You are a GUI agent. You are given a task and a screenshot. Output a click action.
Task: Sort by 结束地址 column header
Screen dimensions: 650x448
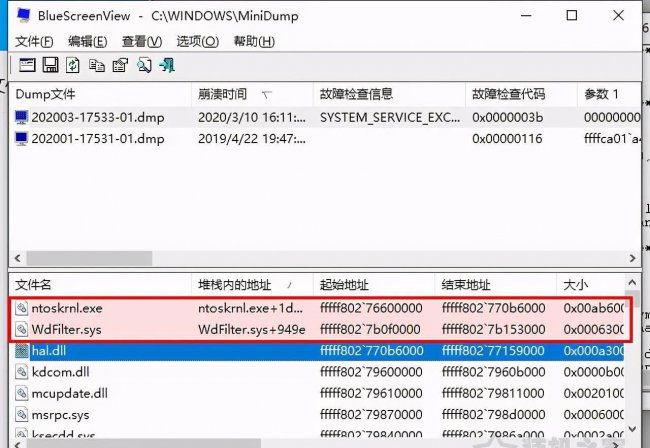495,285
